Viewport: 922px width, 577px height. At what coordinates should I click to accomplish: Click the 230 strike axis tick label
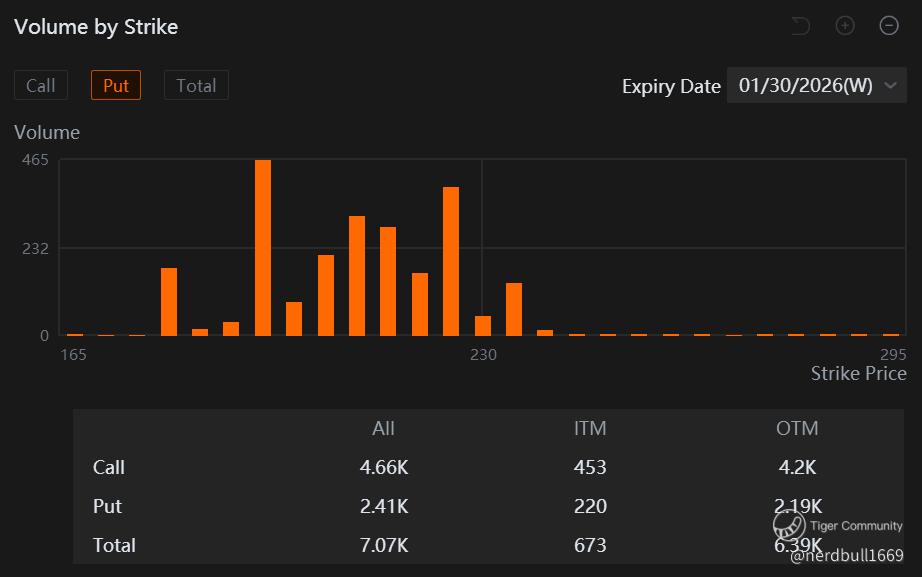point(483,355)
